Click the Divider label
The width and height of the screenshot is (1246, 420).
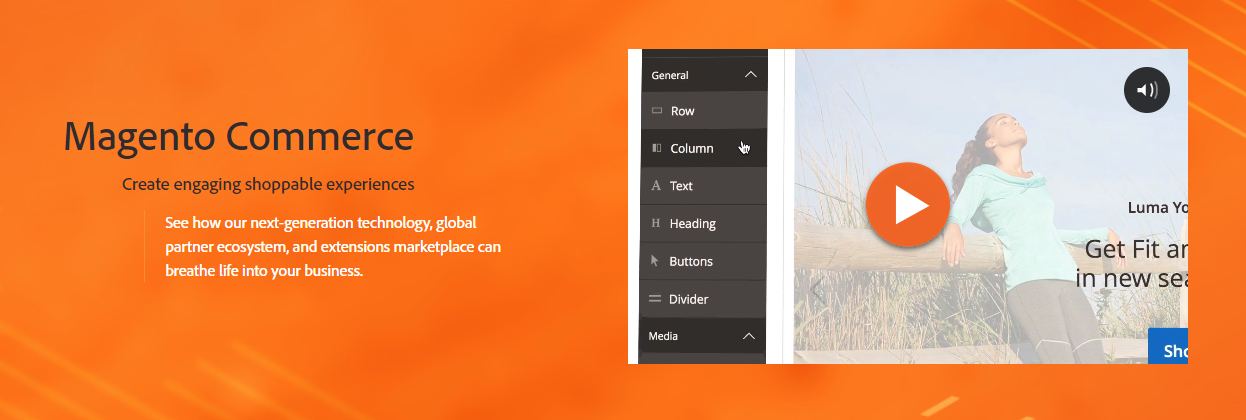(x=688, y=299)
